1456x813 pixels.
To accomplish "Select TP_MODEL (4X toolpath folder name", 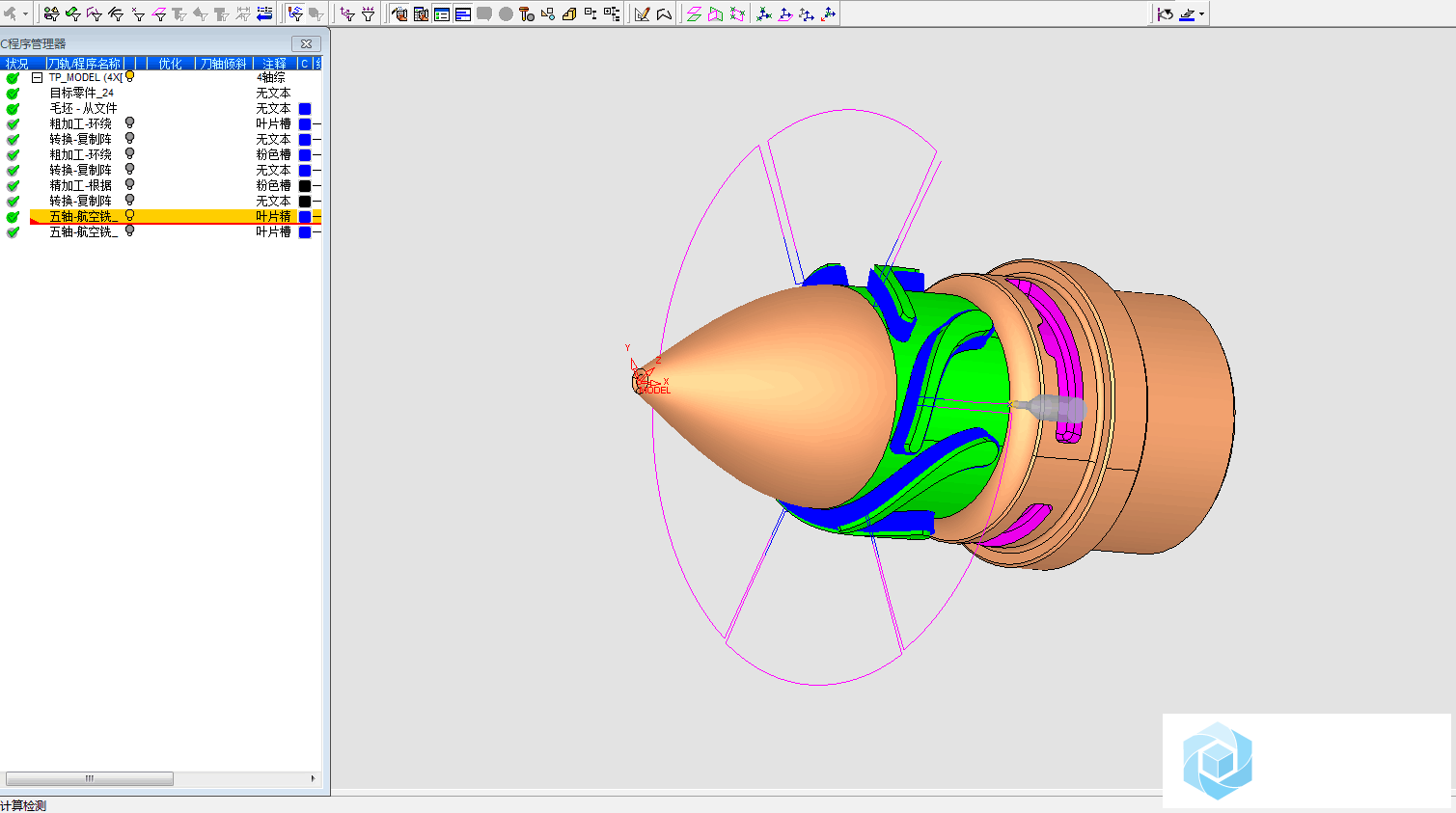I will click(85, 77).
